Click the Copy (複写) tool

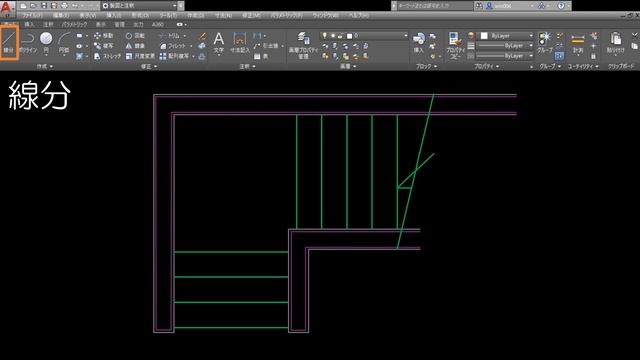pyautogui.click(x=104, y=46)
